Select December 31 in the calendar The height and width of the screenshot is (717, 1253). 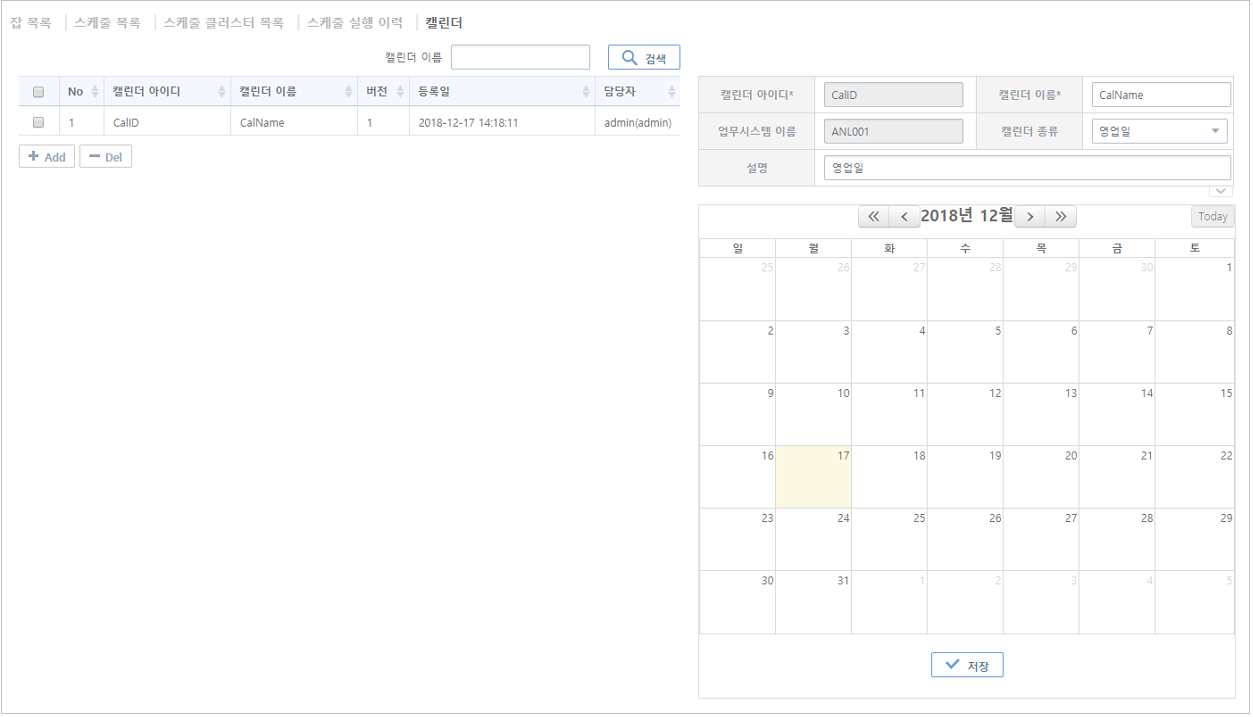coord(814,602)
